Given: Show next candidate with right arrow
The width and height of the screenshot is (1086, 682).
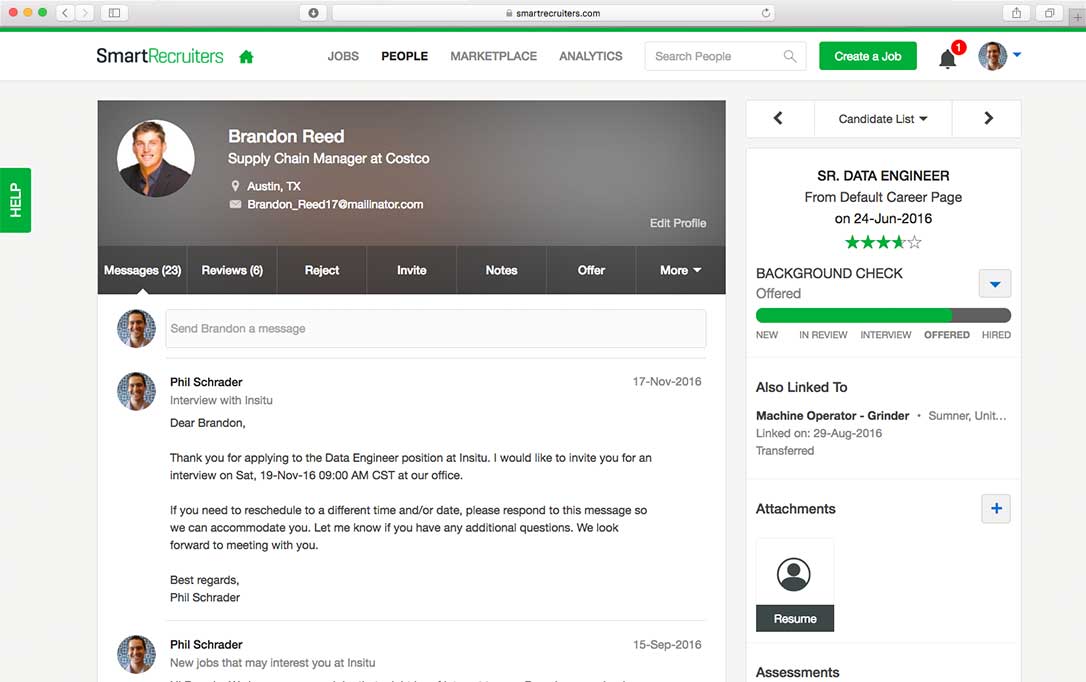Looking at the screenshot, I should point(988,118).
